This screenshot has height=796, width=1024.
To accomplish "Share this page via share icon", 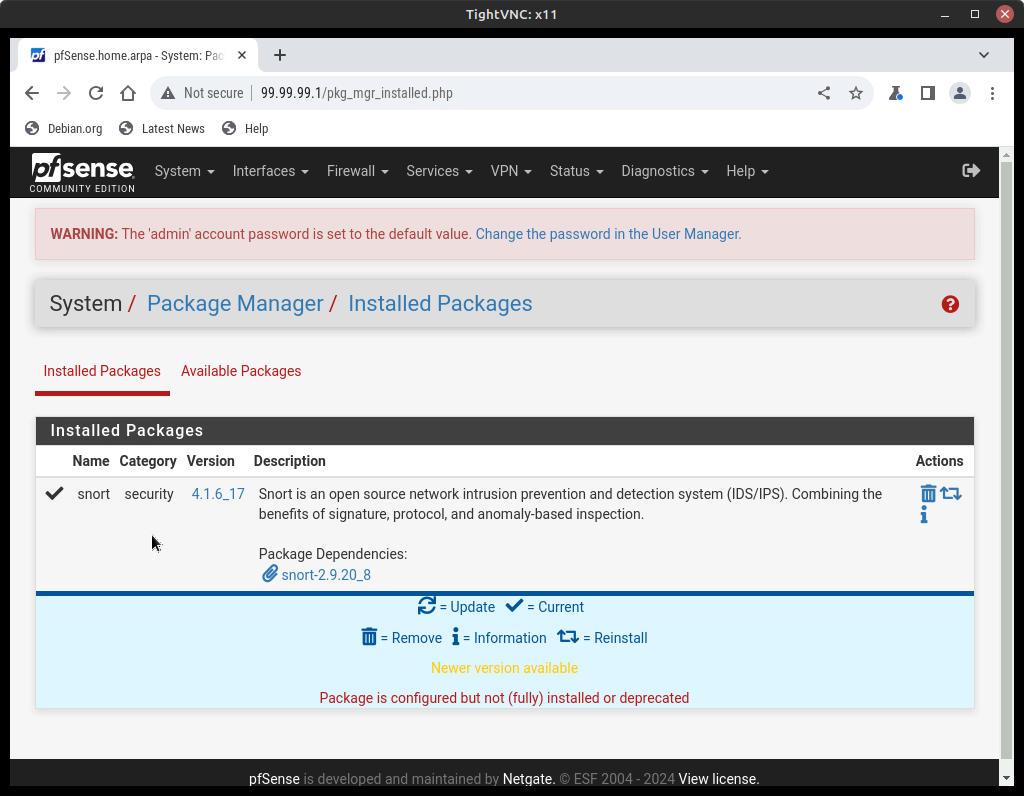I will point(824,93).
